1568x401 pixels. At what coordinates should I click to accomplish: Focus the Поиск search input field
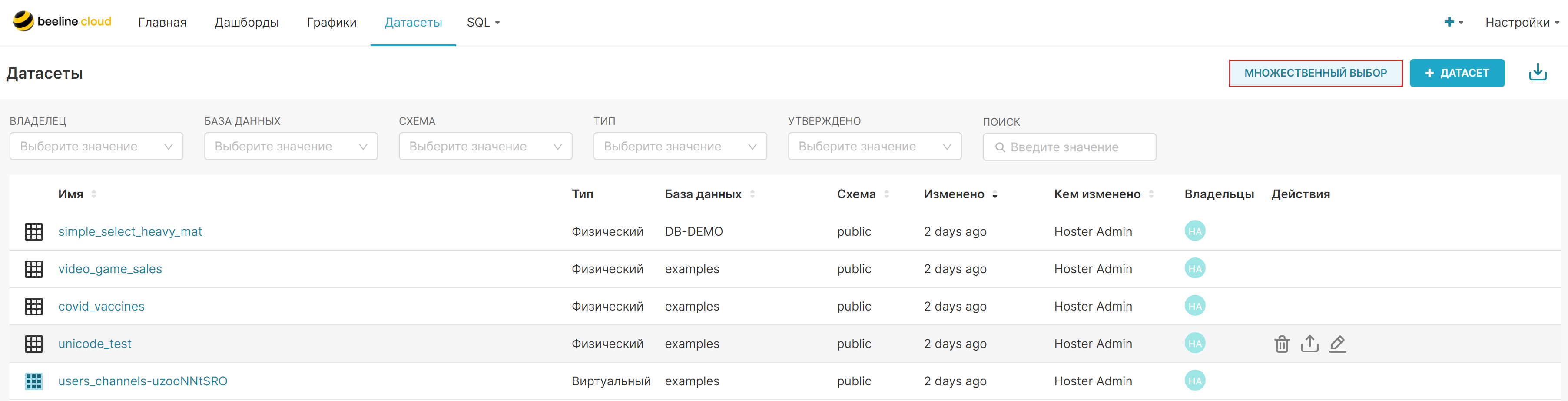tap(1069, 147)
